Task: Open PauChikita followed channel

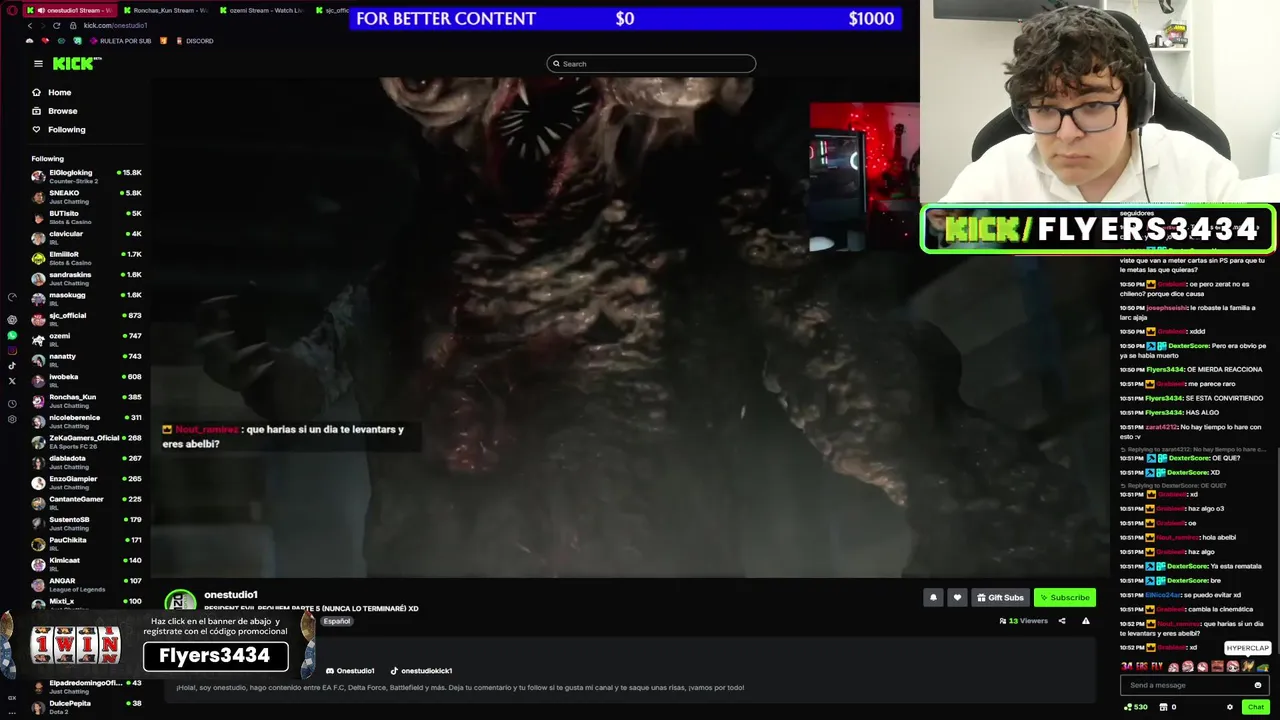Action: click(86, 543)
